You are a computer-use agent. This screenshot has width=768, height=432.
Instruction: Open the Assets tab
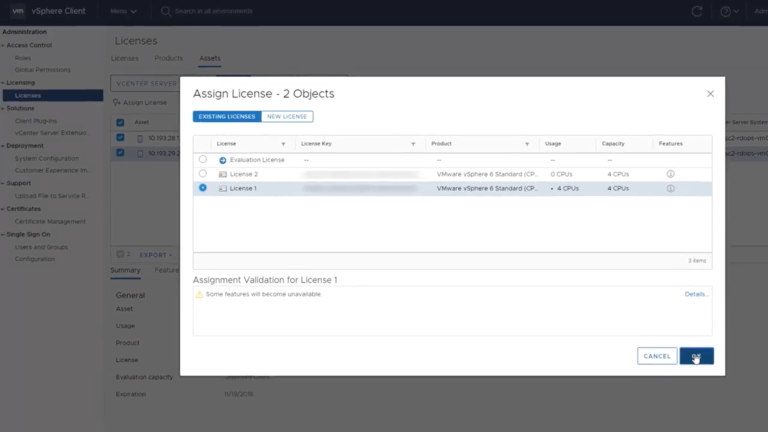[210, 58]
